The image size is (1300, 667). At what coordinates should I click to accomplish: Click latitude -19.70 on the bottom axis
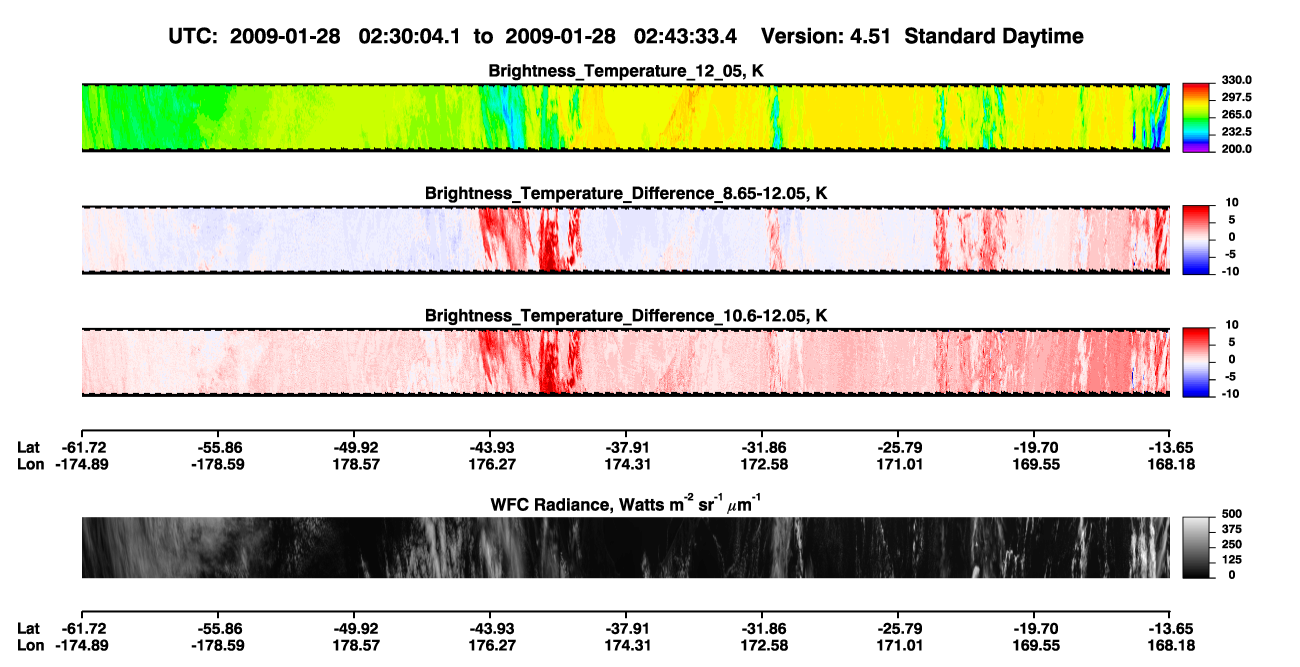1034,629
